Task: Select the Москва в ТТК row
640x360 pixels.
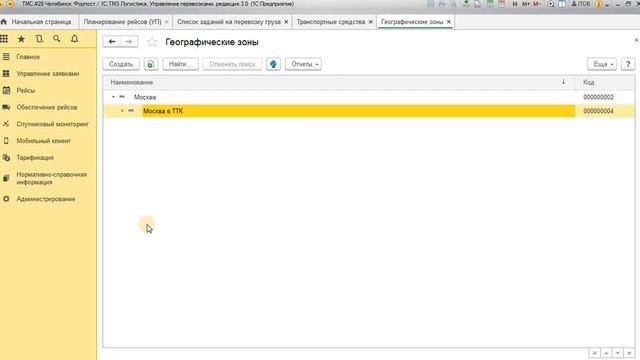Action: coord(369,111)
